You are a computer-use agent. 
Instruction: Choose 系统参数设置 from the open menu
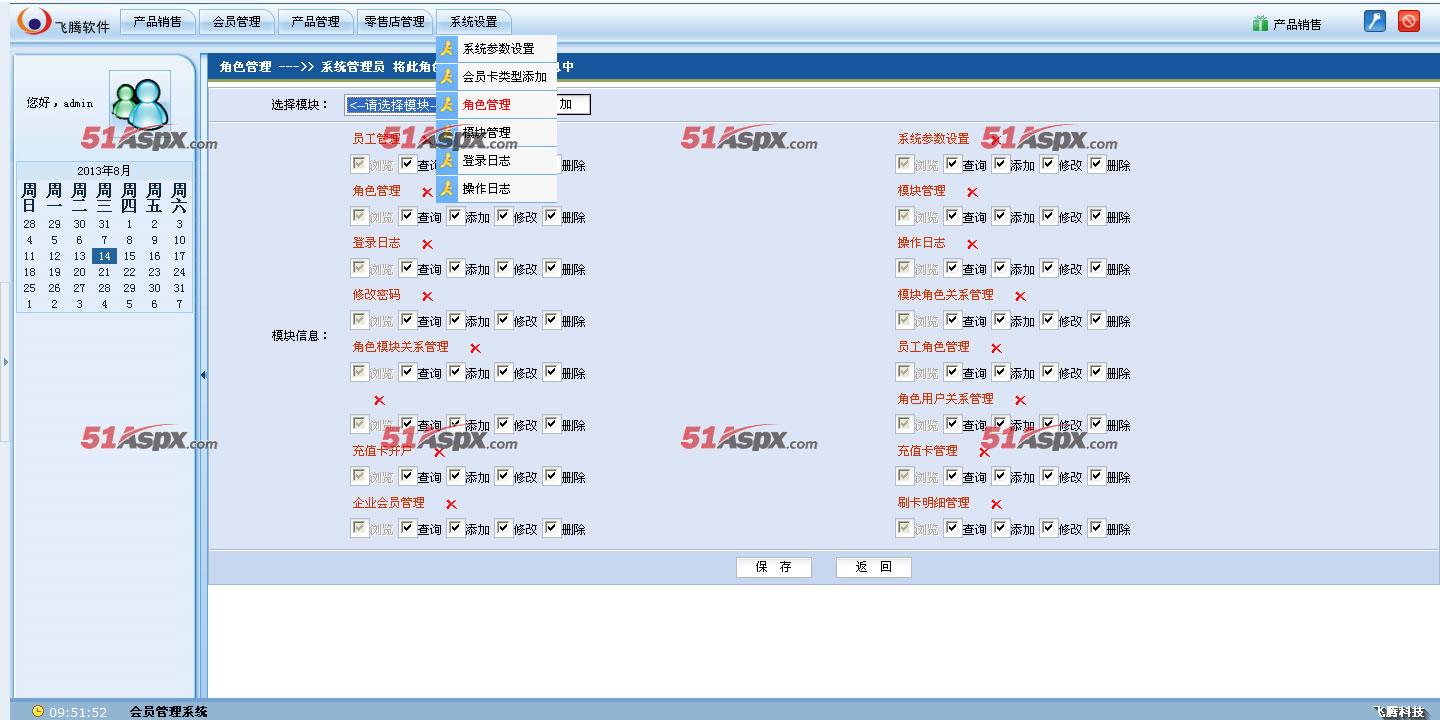496,48
